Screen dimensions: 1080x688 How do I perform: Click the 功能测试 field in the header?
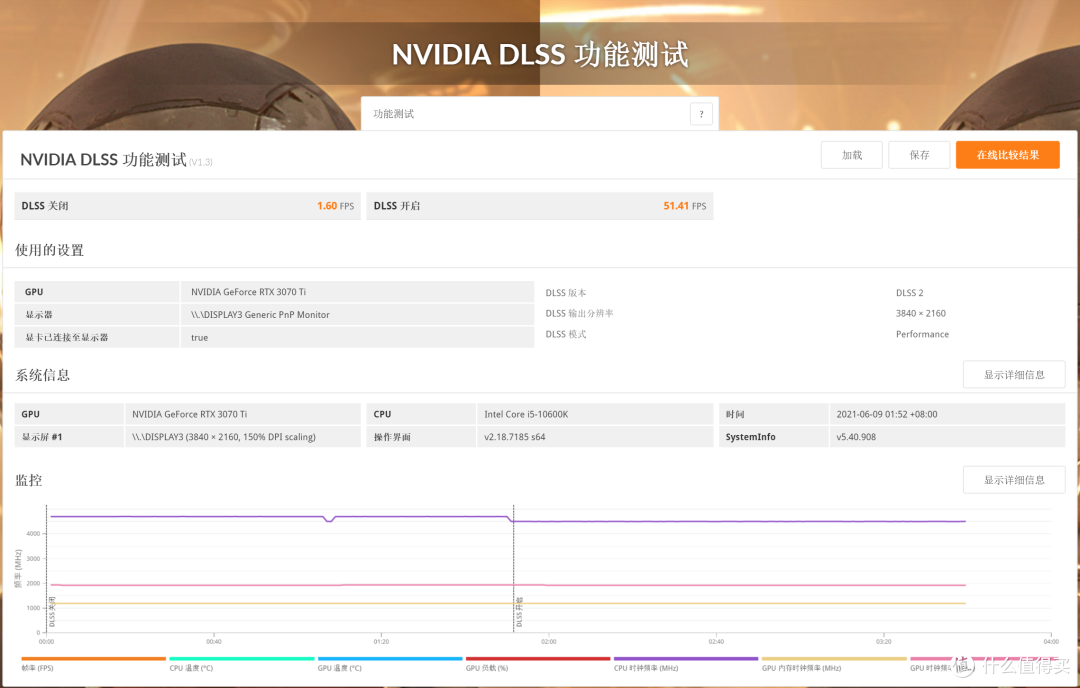click(x=539, y=114)
